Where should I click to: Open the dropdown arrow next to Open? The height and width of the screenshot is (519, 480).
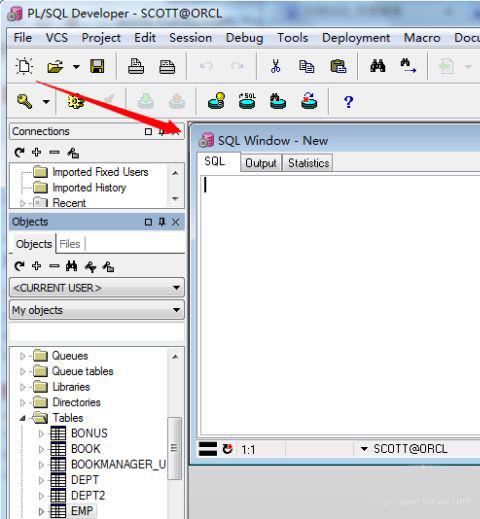76,67
